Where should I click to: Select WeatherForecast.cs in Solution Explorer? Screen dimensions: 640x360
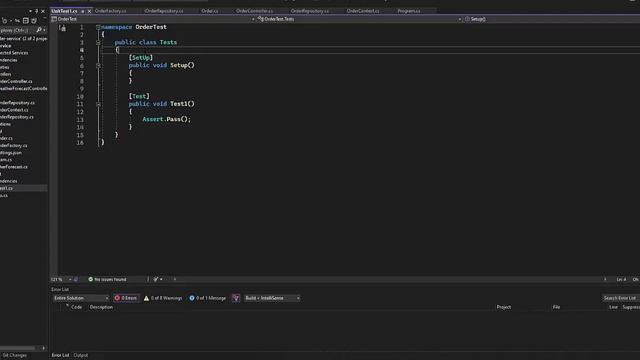pyautogui.click(x=14, y=167)
